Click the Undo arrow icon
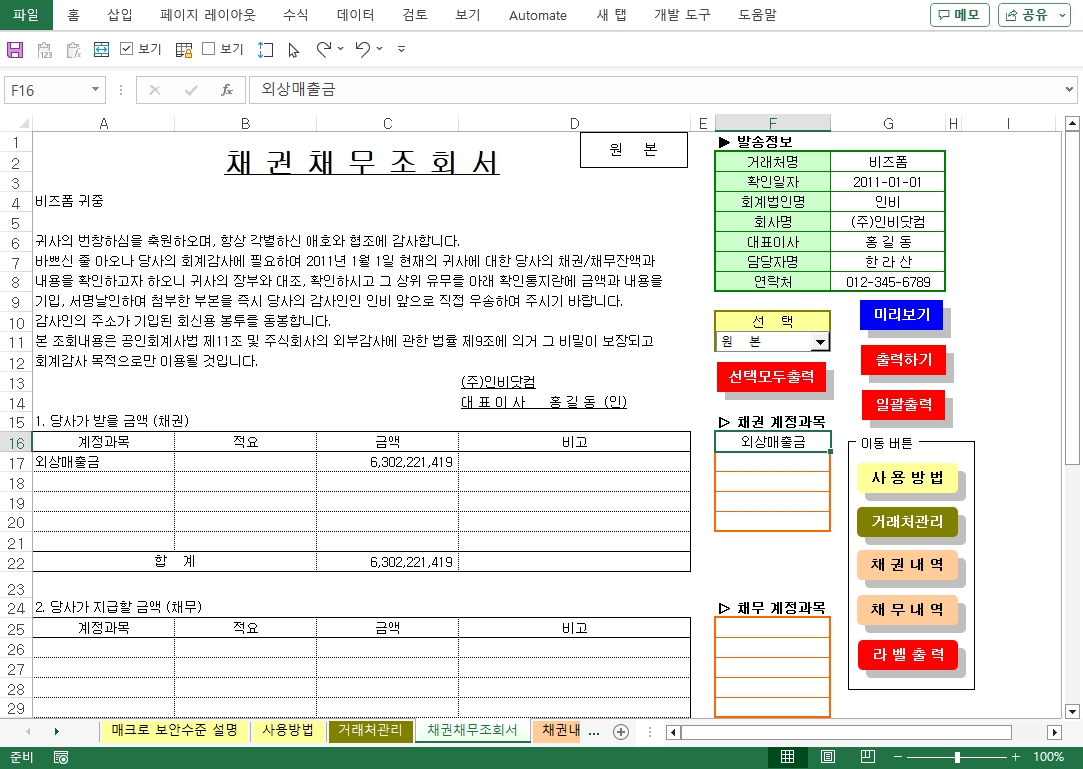 pos(362,49)
